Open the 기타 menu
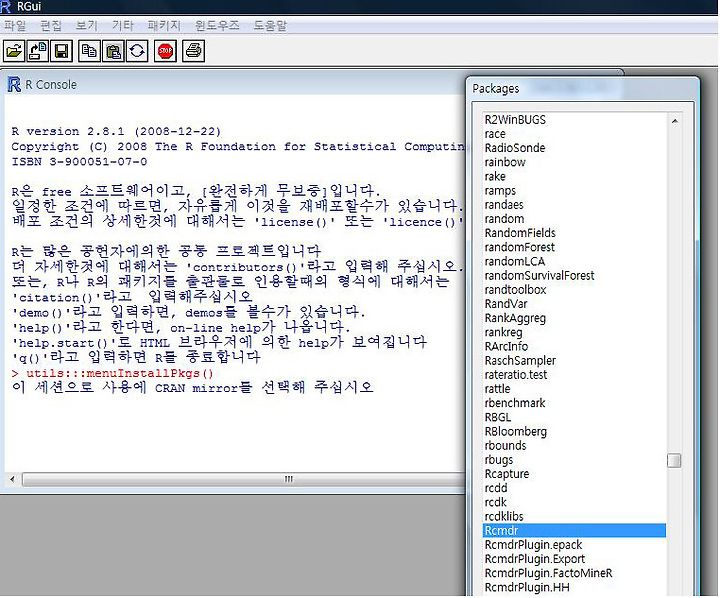Image resolution: width=720 pixels, height=598 pixels. 123,25
